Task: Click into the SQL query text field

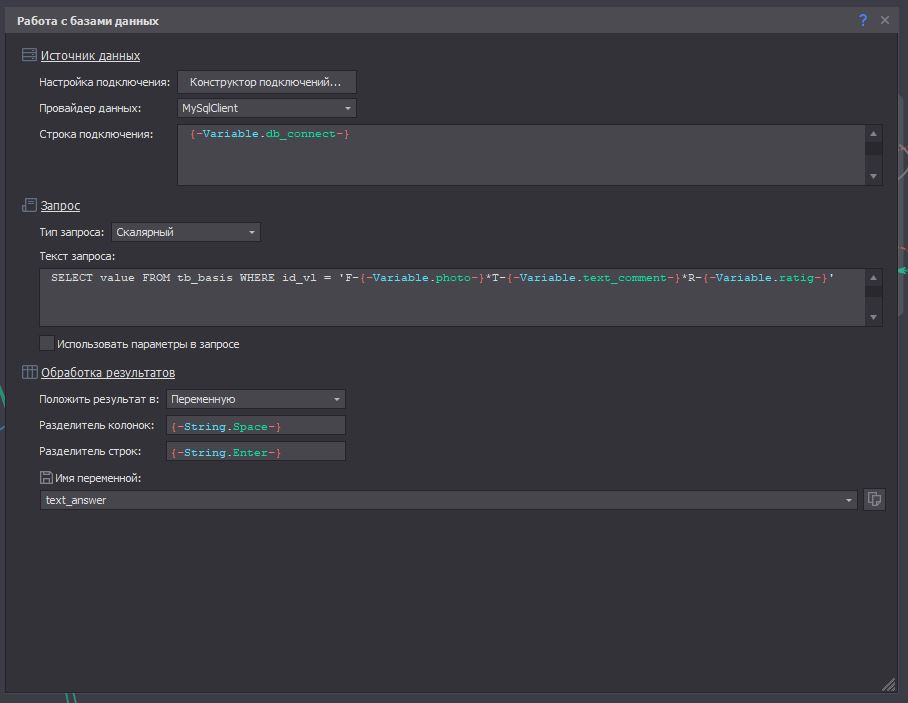Action: click(450, 297)
